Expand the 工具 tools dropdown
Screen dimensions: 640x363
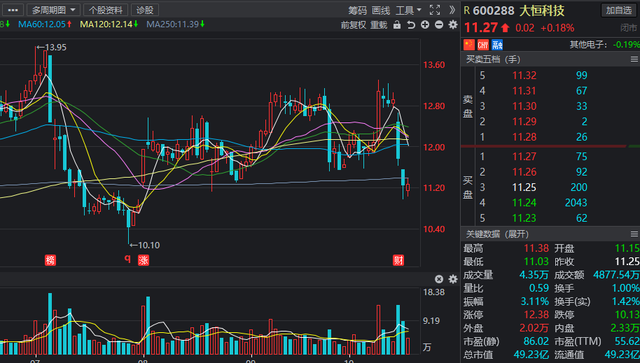tap(409, 10)
